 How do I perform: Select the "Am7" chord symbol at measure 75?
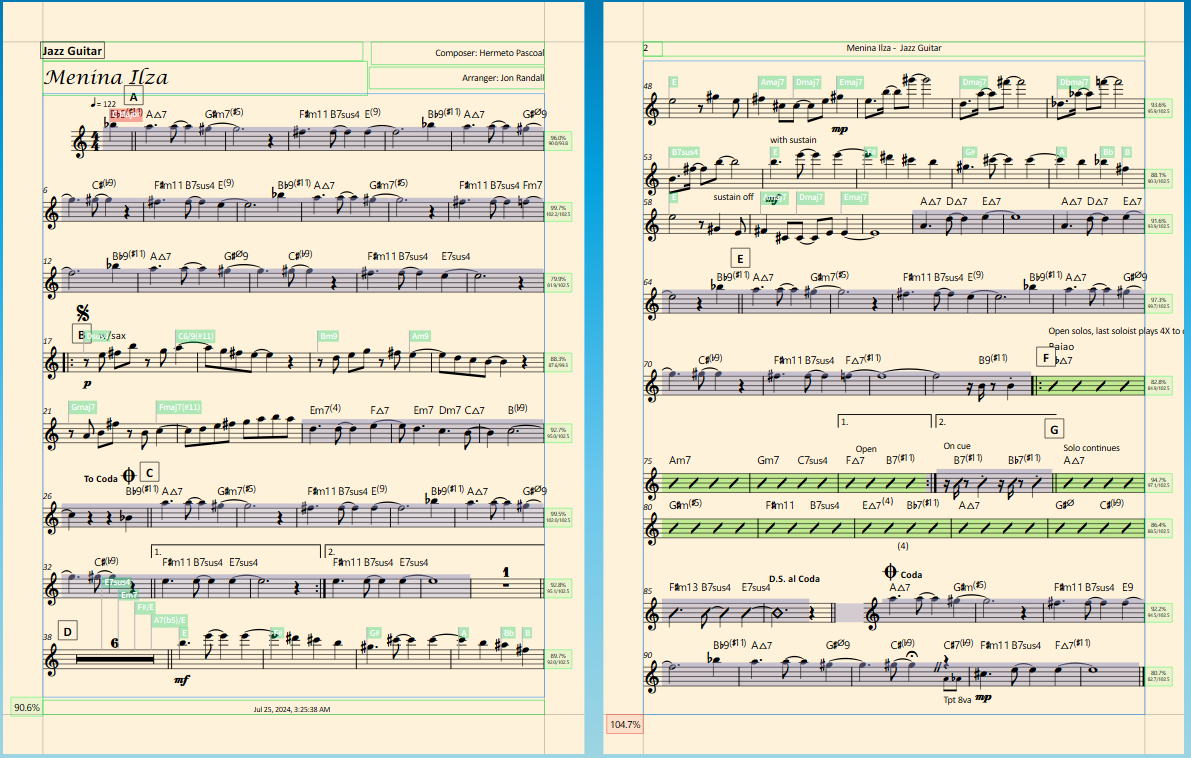[x=680, y=460]
